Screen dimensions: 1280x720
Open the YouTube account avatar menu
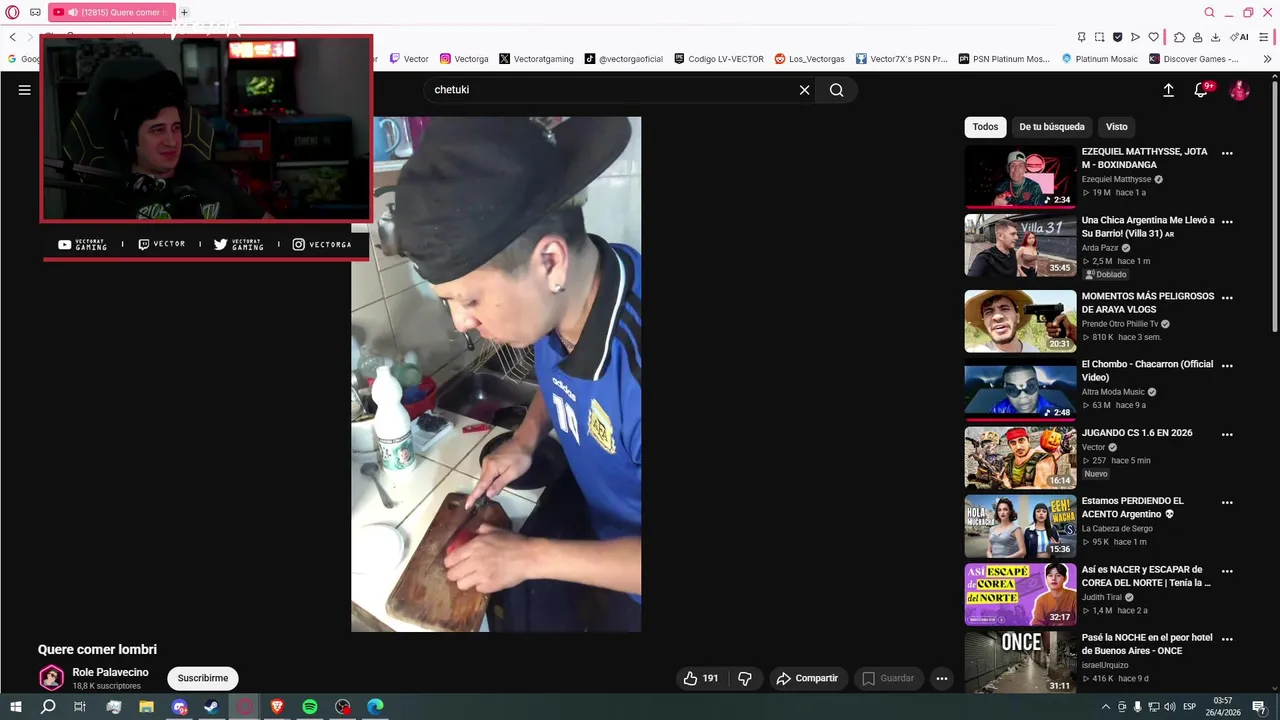tap(1239, 90)
